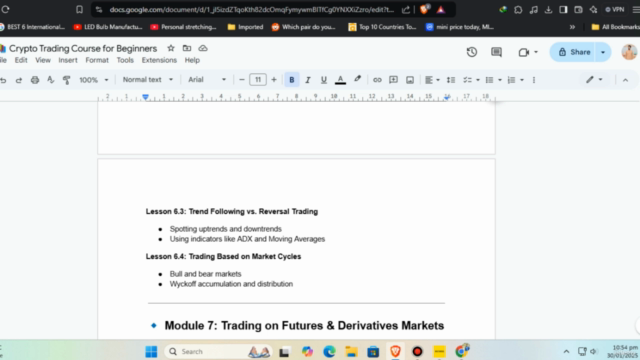Decrease font size with minus

coord(242,80)
